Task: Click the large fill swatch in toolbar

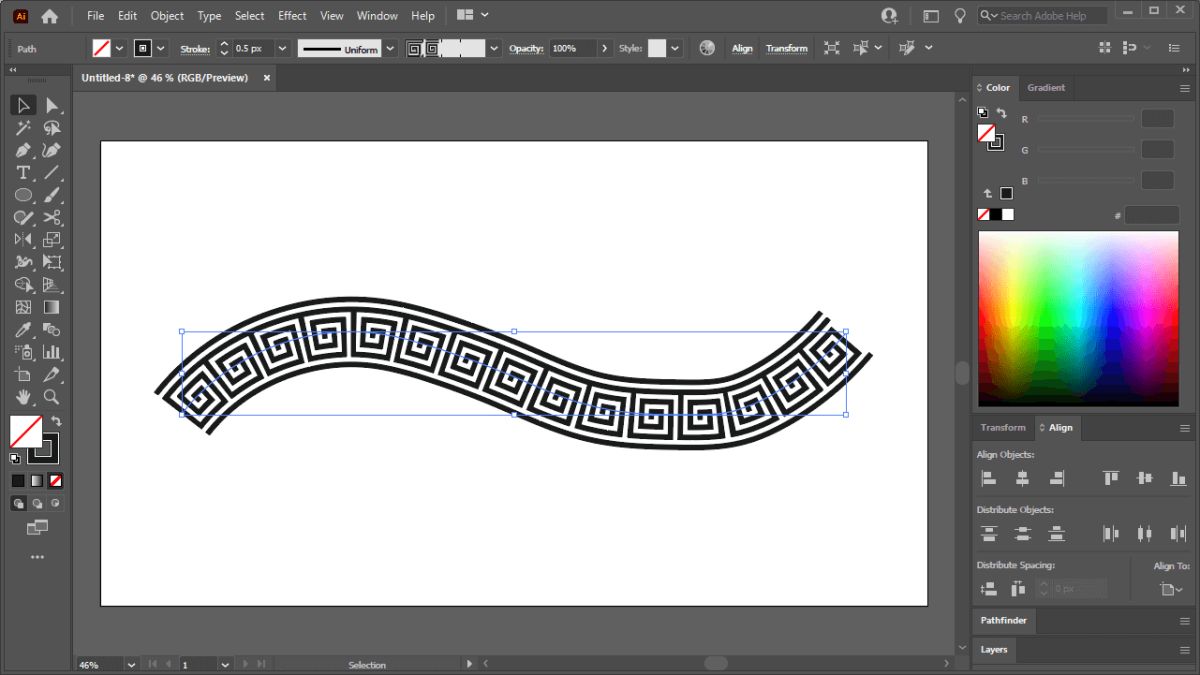Action: pos(25,432)
